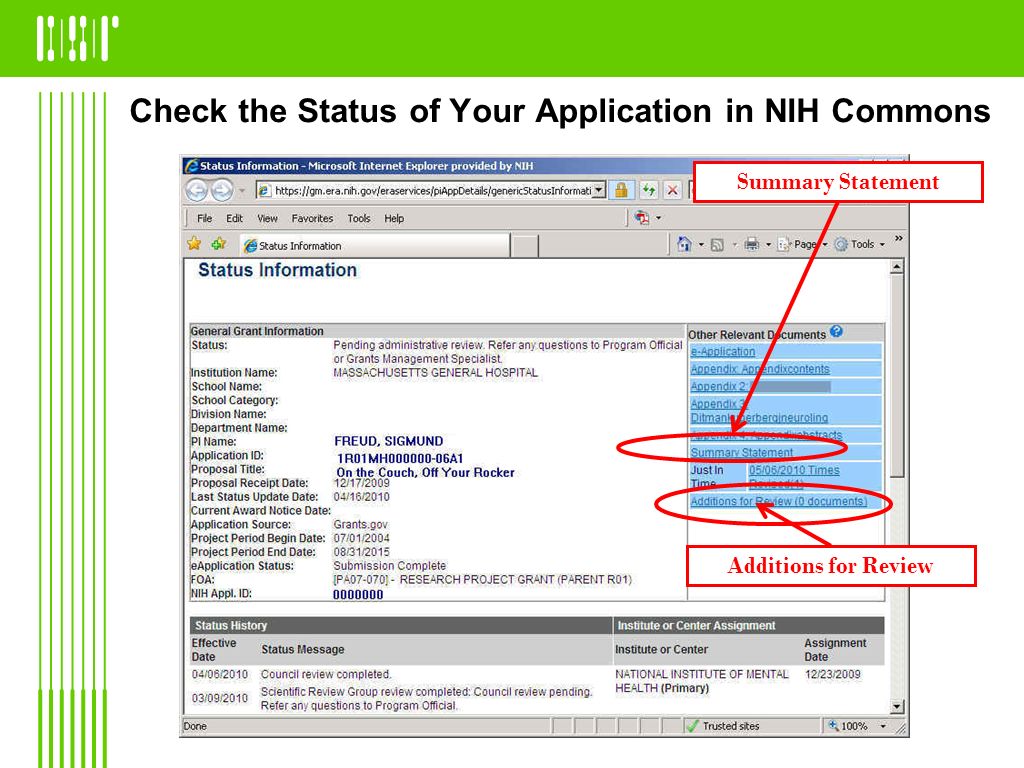Click FOA value "[PA07-070] - RESEARCH PROJECT GRANT"
The image size is (1024, 768).
point(482,579)
